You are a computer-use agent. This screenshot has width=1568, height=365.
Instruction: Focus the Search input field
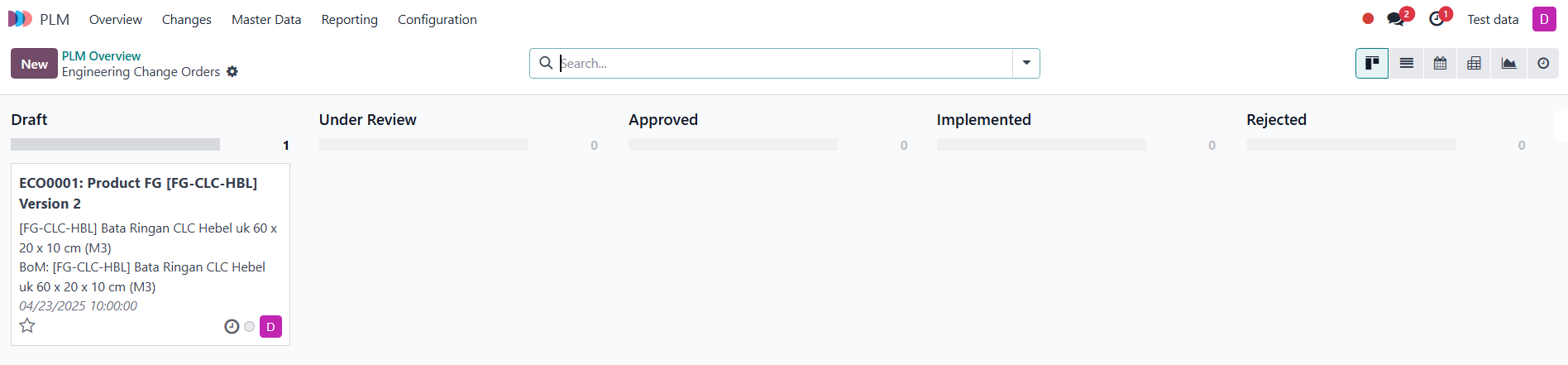pos(784,63)
